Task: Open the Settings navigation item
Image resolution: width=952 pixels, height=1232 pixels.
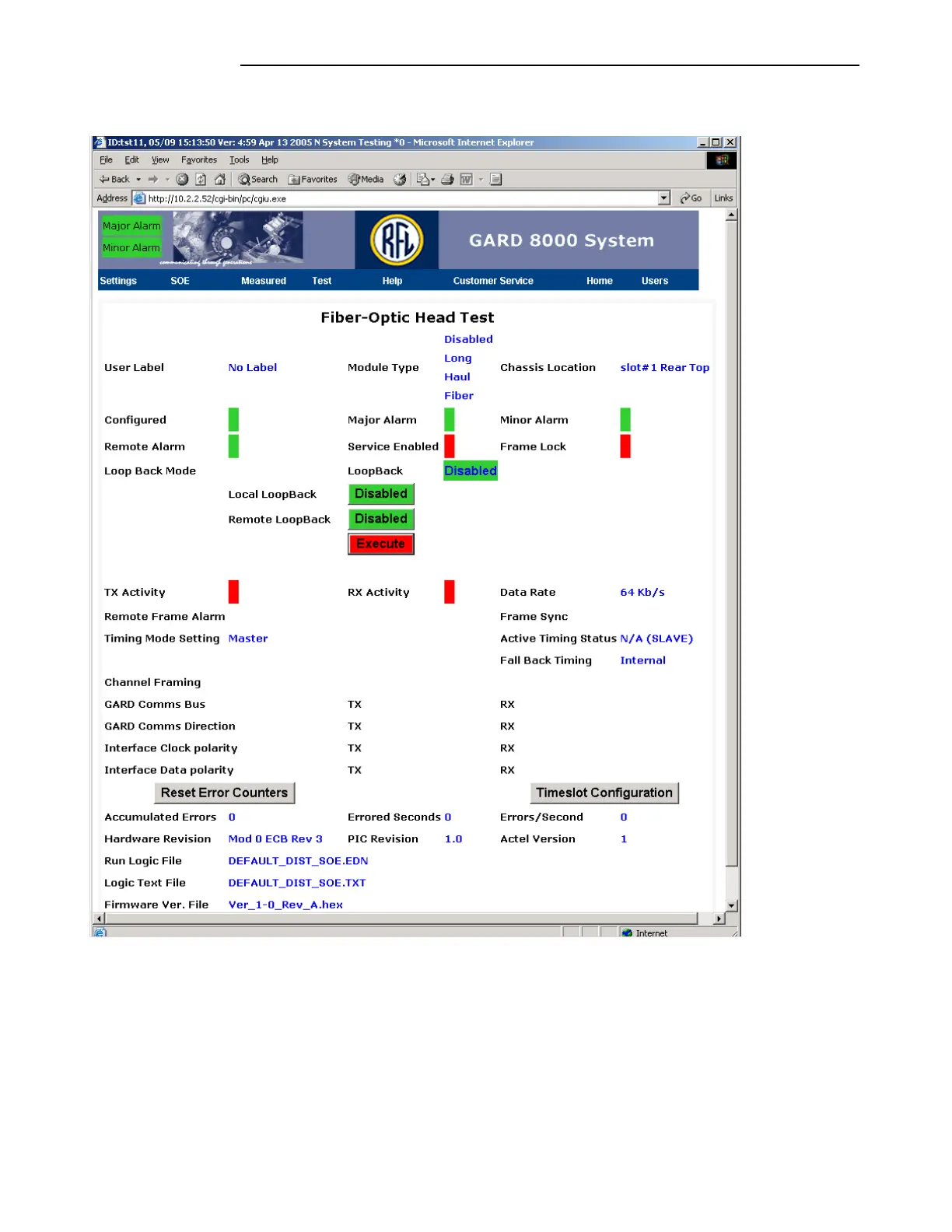Action: 118,281
